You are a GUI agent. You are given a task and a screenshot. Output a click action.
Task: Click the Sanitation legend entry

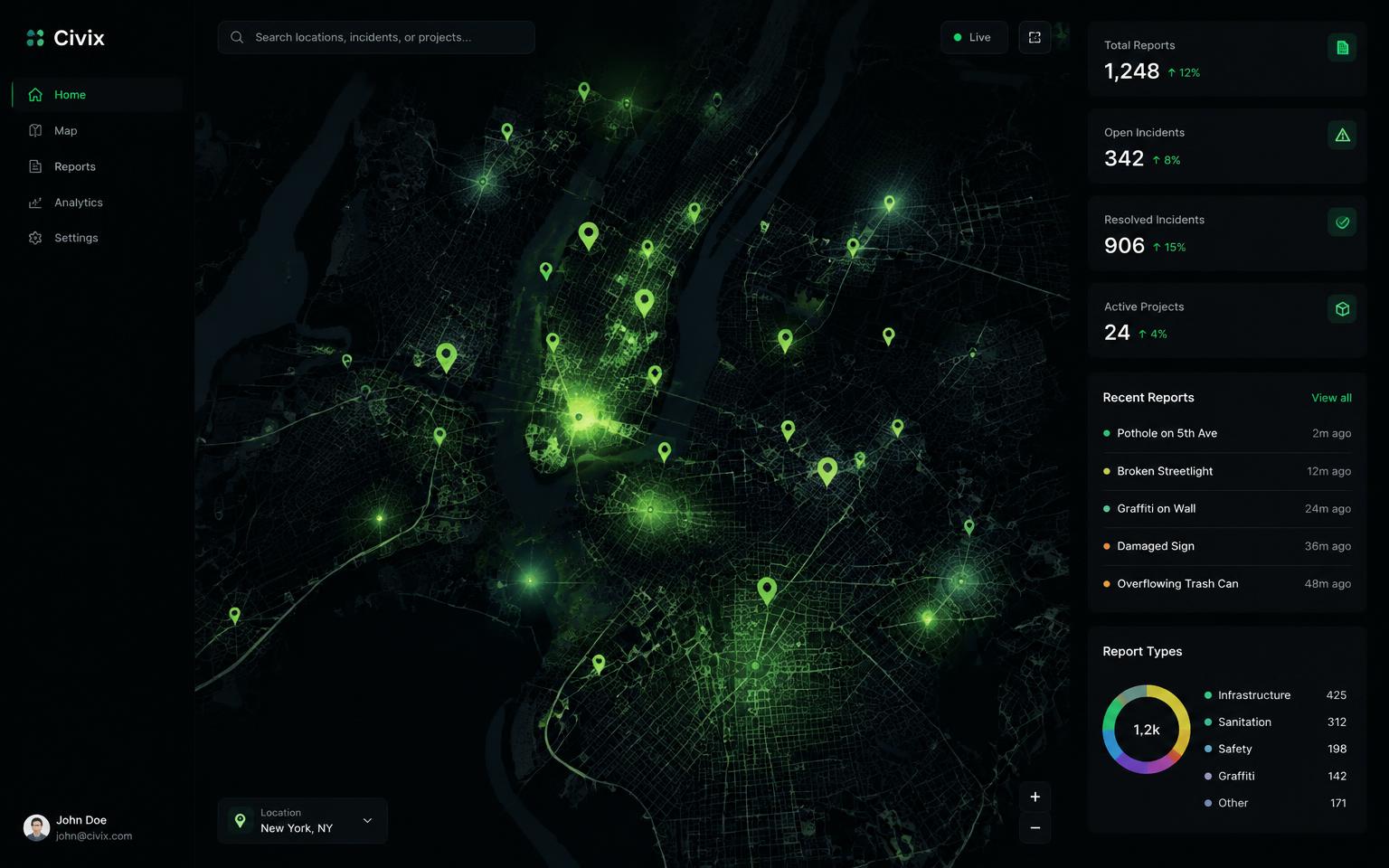(x=1275, y=722)
